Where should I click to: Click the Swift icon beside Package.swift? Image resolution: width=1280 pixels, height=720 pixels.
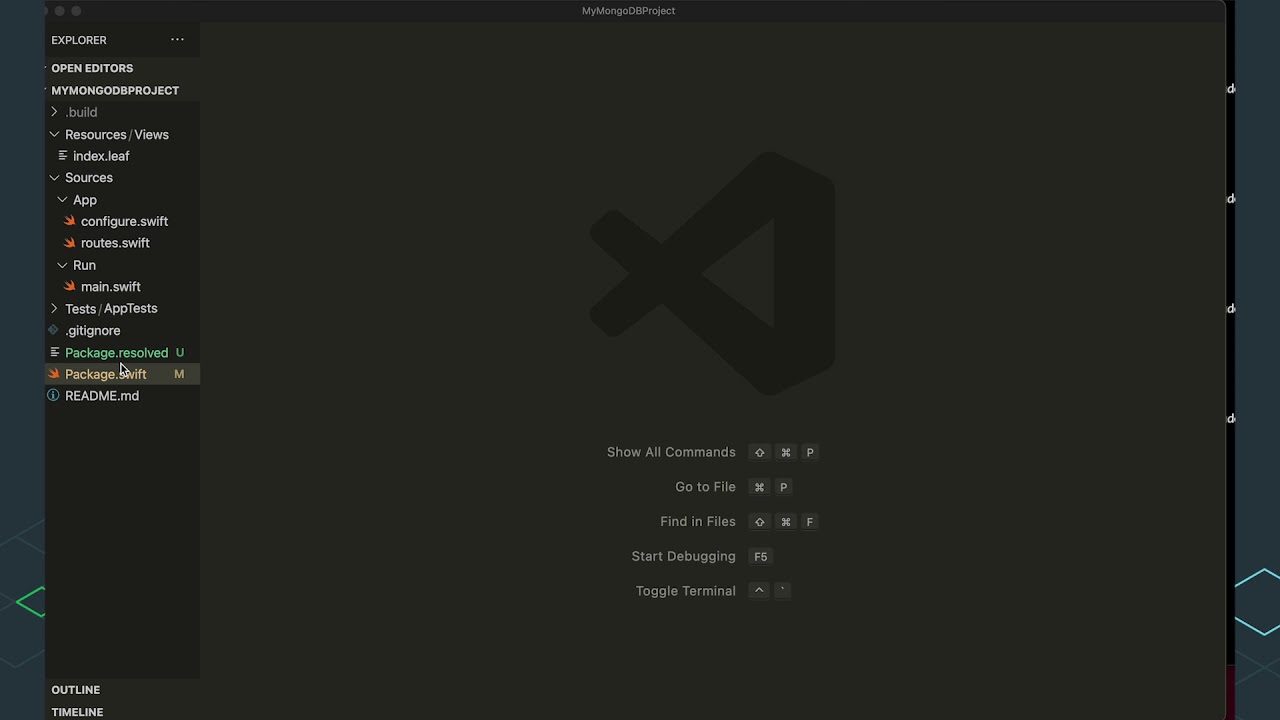[54, 374]
